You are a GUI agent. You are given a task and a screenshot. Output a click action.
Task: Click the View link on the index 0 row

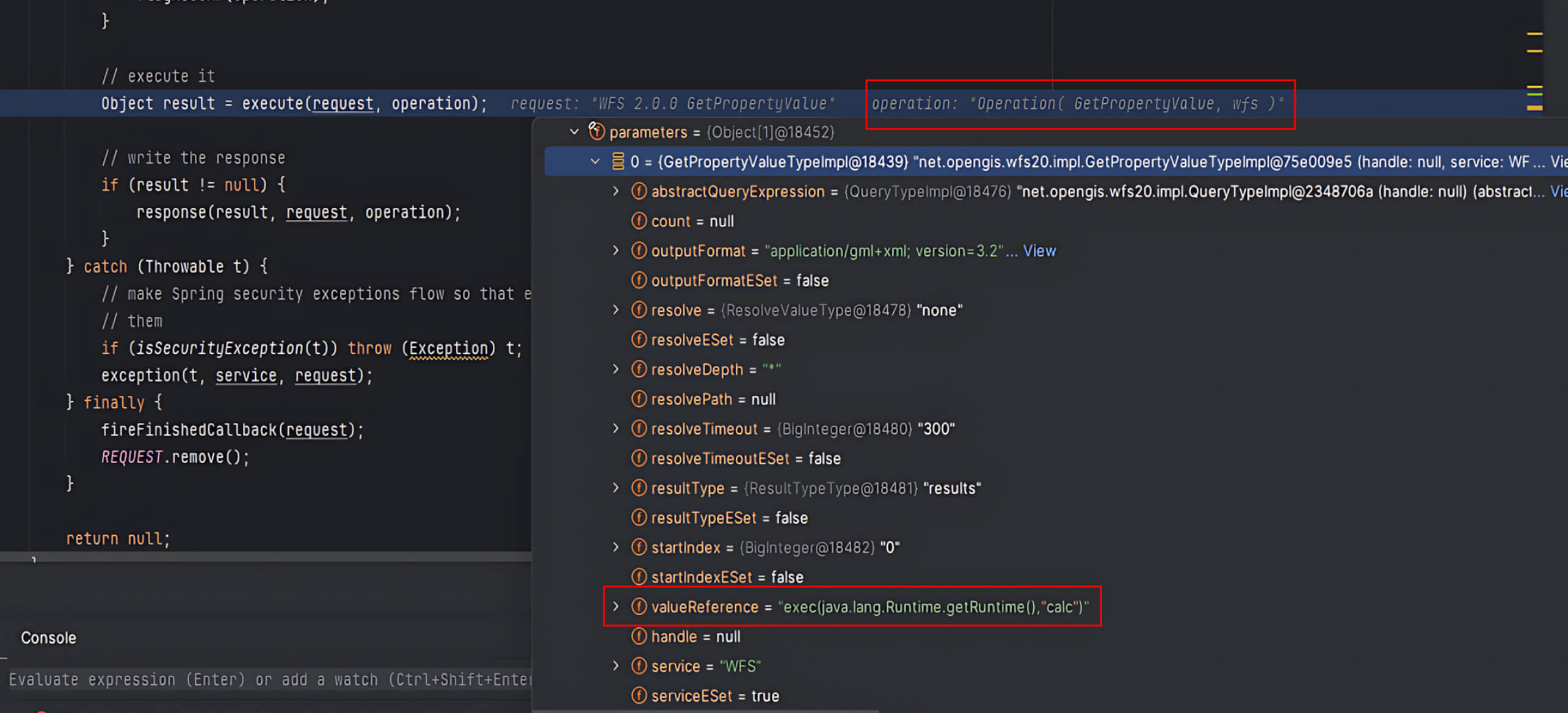point(1558,161)
